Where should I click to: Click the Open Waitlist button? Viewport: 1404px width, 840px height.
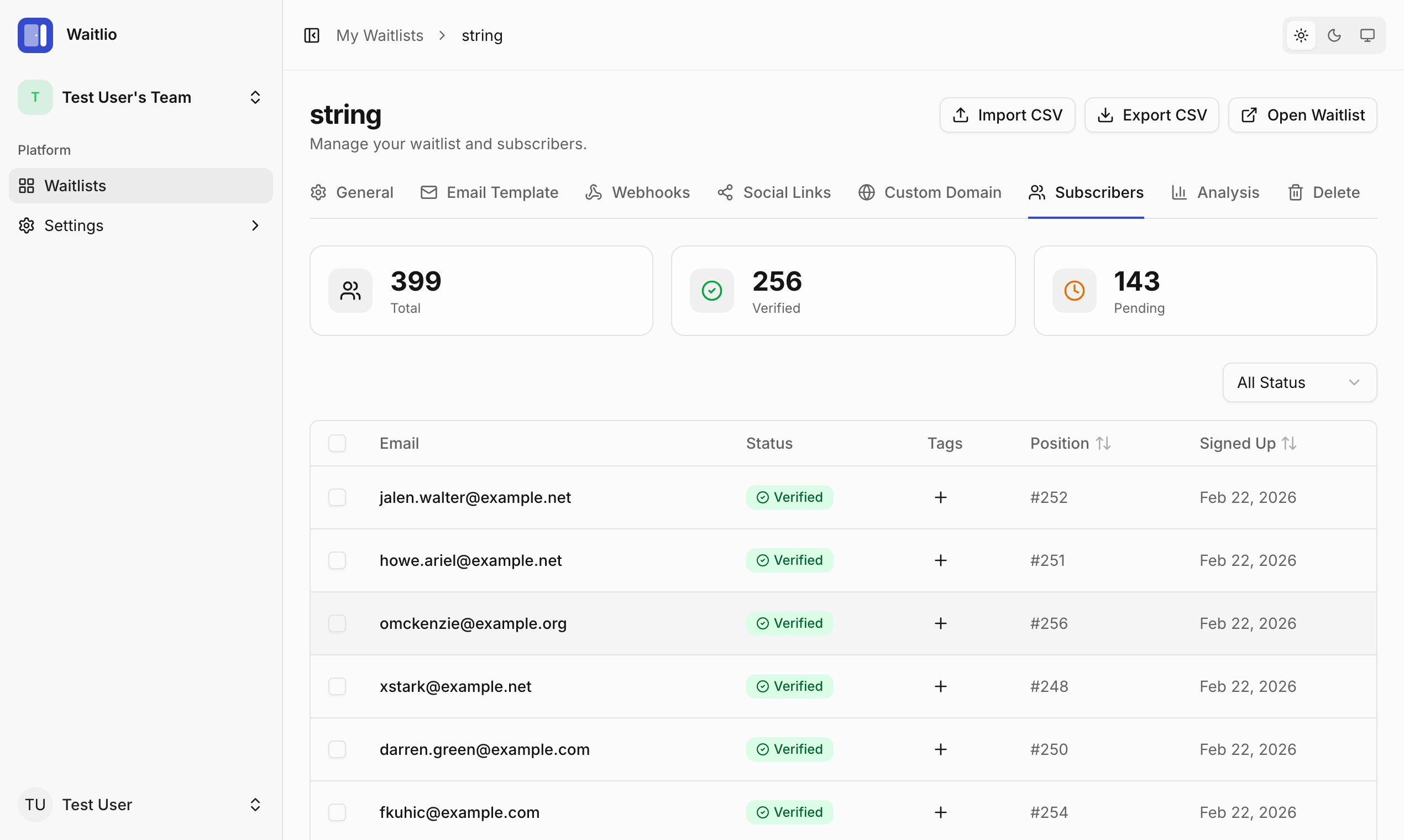click(x=1302, y=115)
